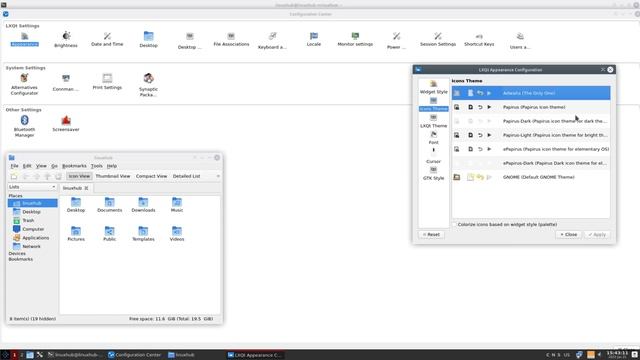Select Icon View mode

point(79,176)
